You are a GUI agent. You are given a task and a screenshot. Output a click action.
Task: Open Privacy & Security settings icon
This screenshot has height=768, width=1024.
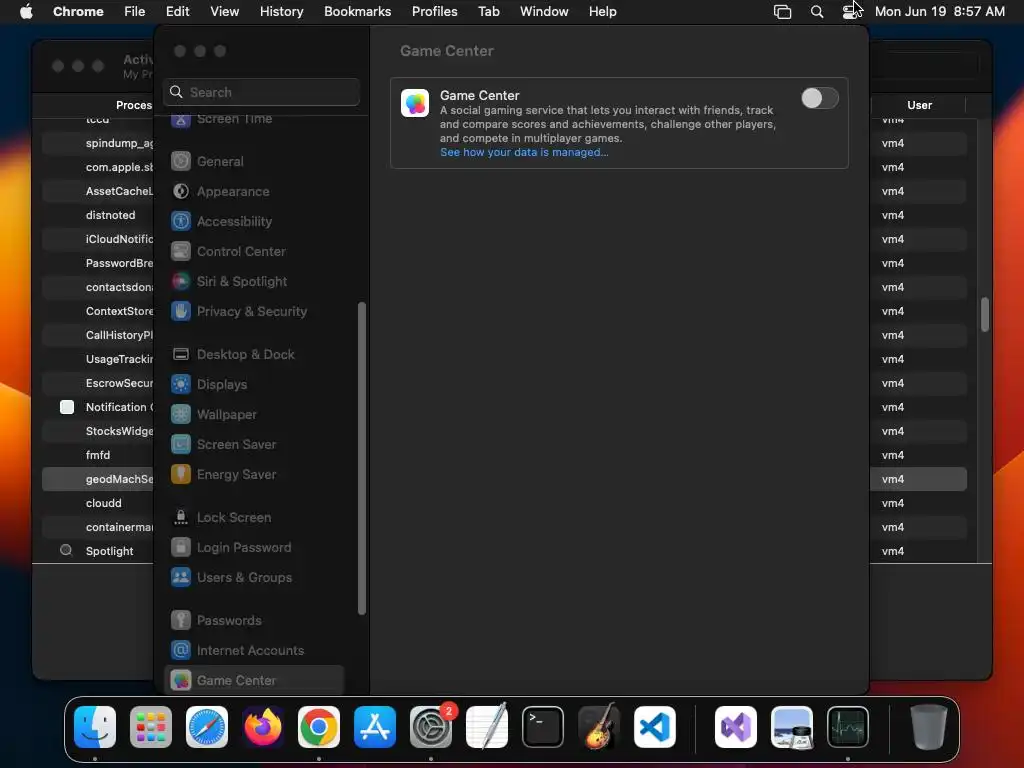point(181,312)
